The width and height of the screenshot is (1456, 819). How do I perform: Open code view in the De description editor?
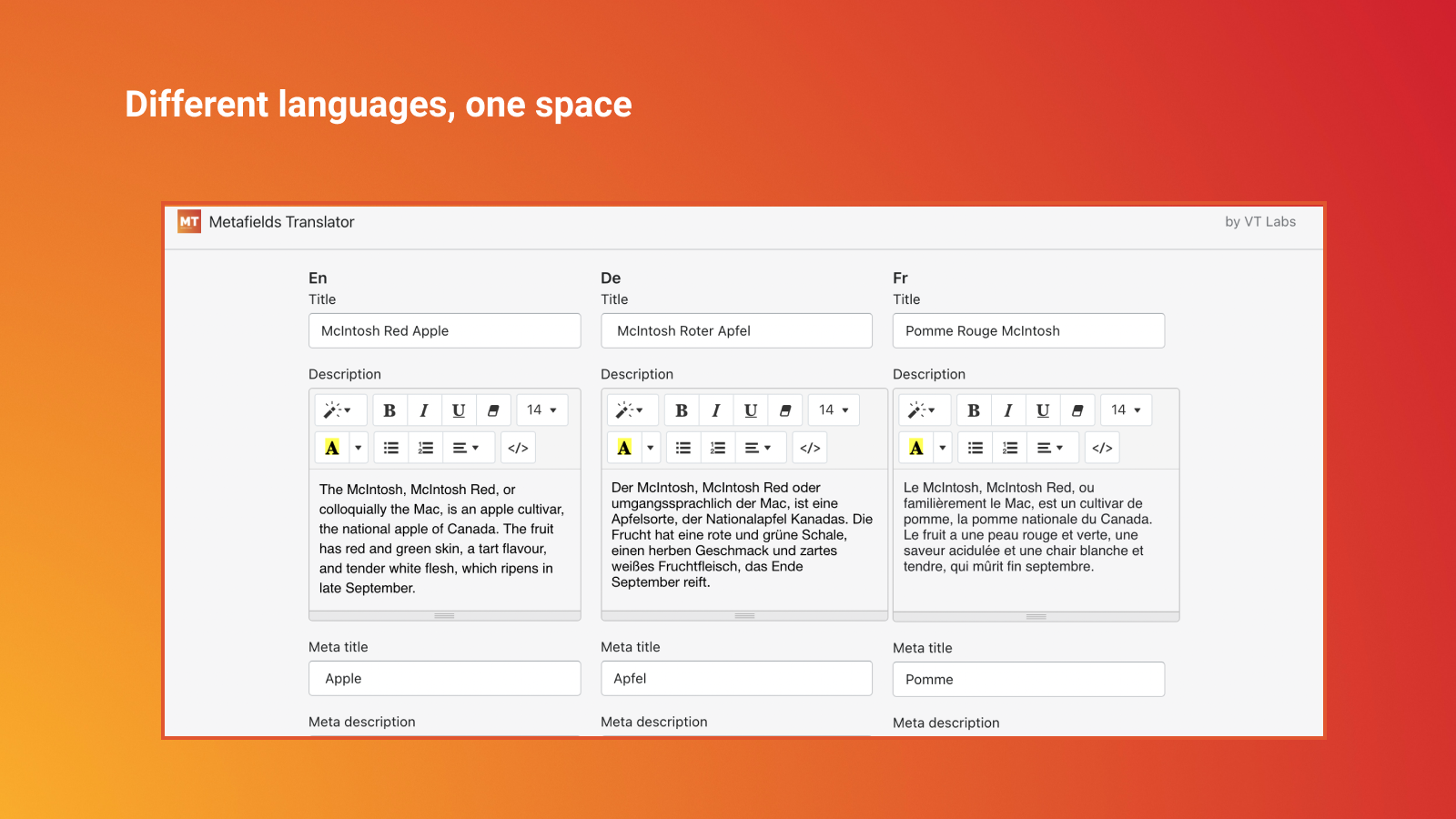pos(810,448)
